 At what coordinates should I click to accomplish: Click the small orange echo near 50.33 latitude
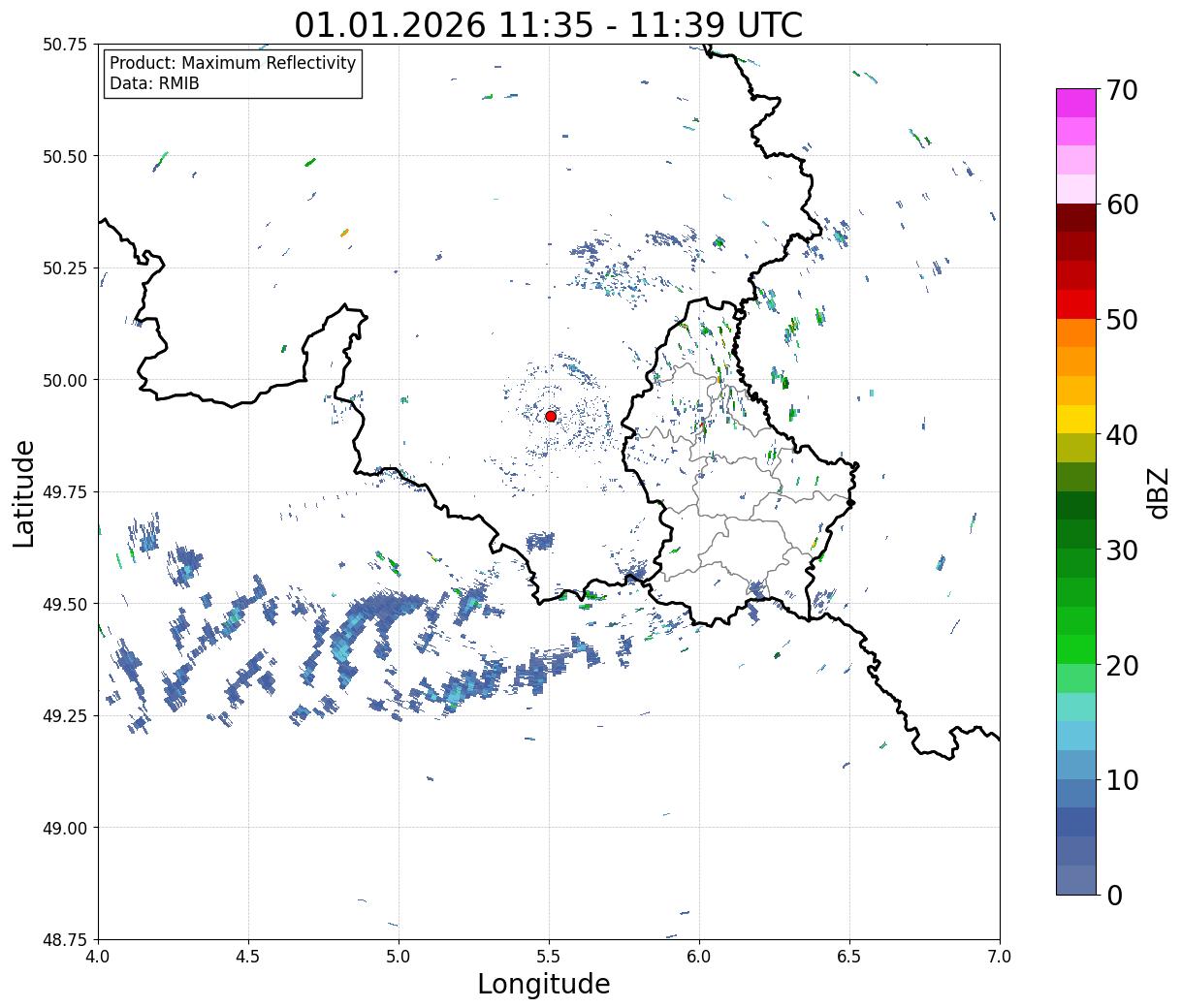pos(344,233)
